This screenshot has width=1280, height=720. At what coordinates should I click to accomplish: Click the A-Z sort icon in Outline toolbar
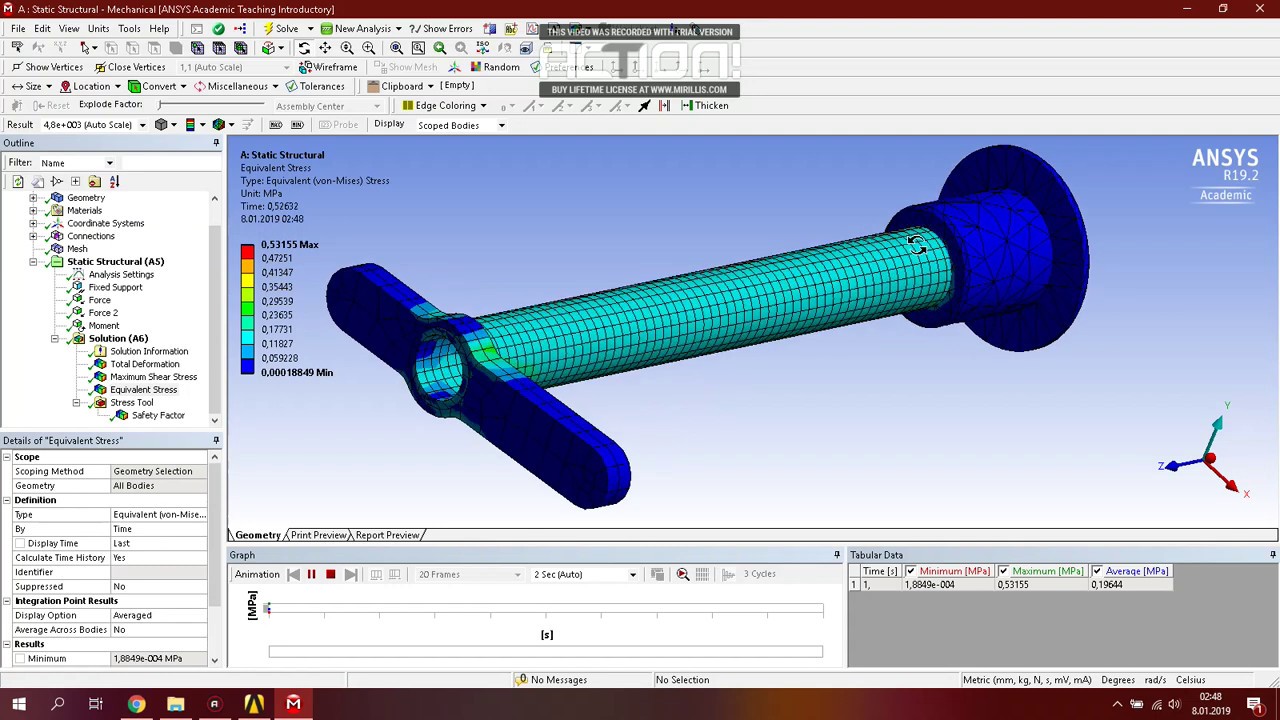[x=114, y=181]
